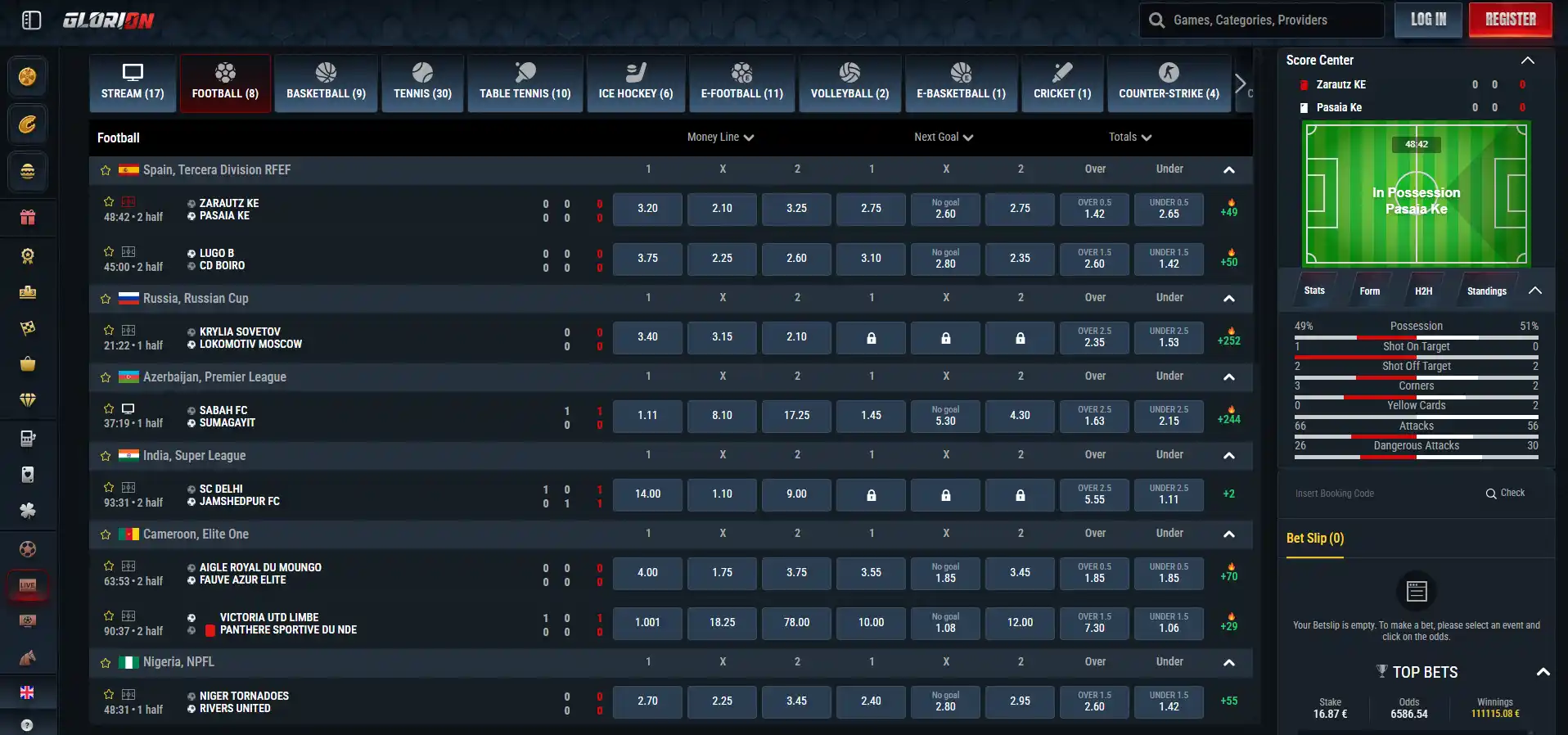
Task: Switch to the Basketball (9) tab
Action: [326, 83]
